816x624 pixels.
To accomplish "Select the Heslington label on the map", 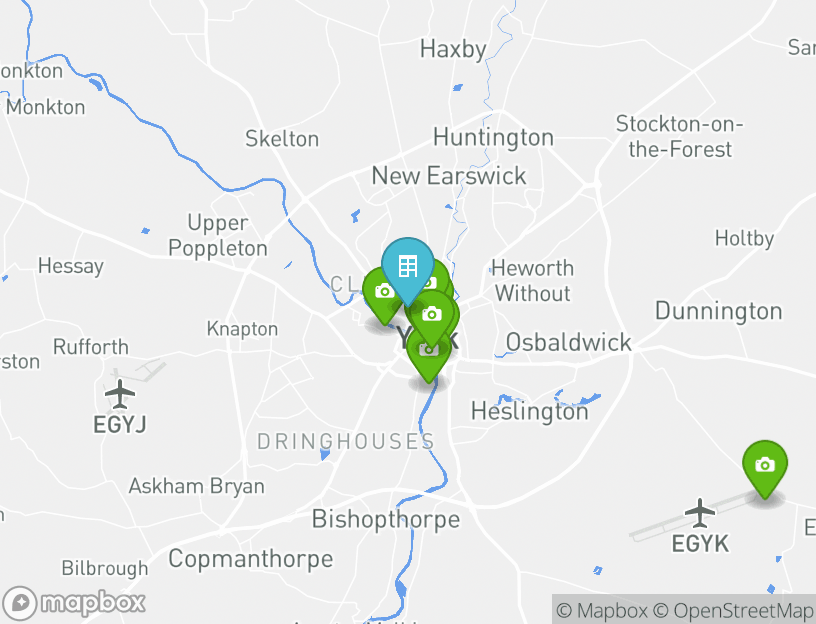I will [x=530, y=411].
